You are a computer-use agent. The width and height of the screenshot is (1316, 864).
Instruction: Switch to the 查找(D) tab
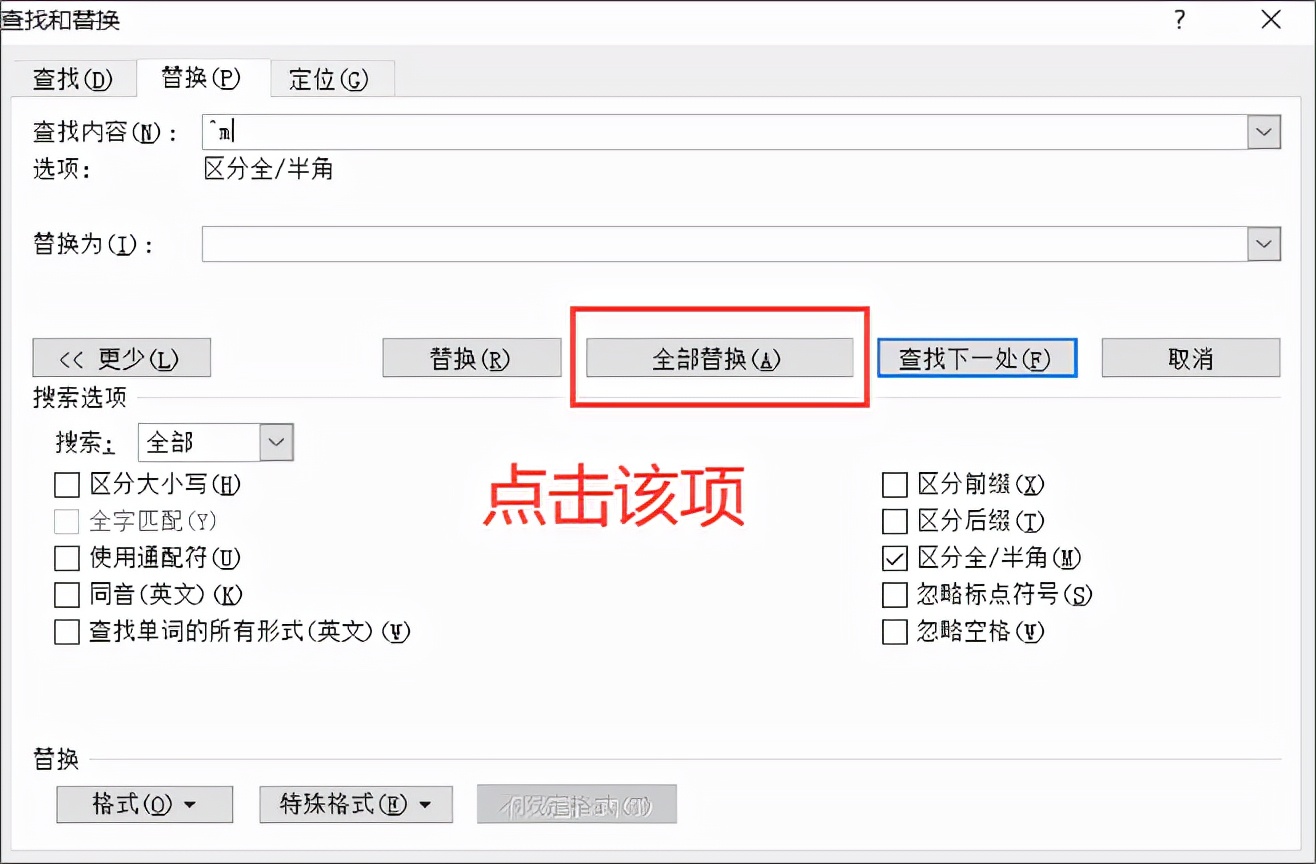click(x=72, y=78)
